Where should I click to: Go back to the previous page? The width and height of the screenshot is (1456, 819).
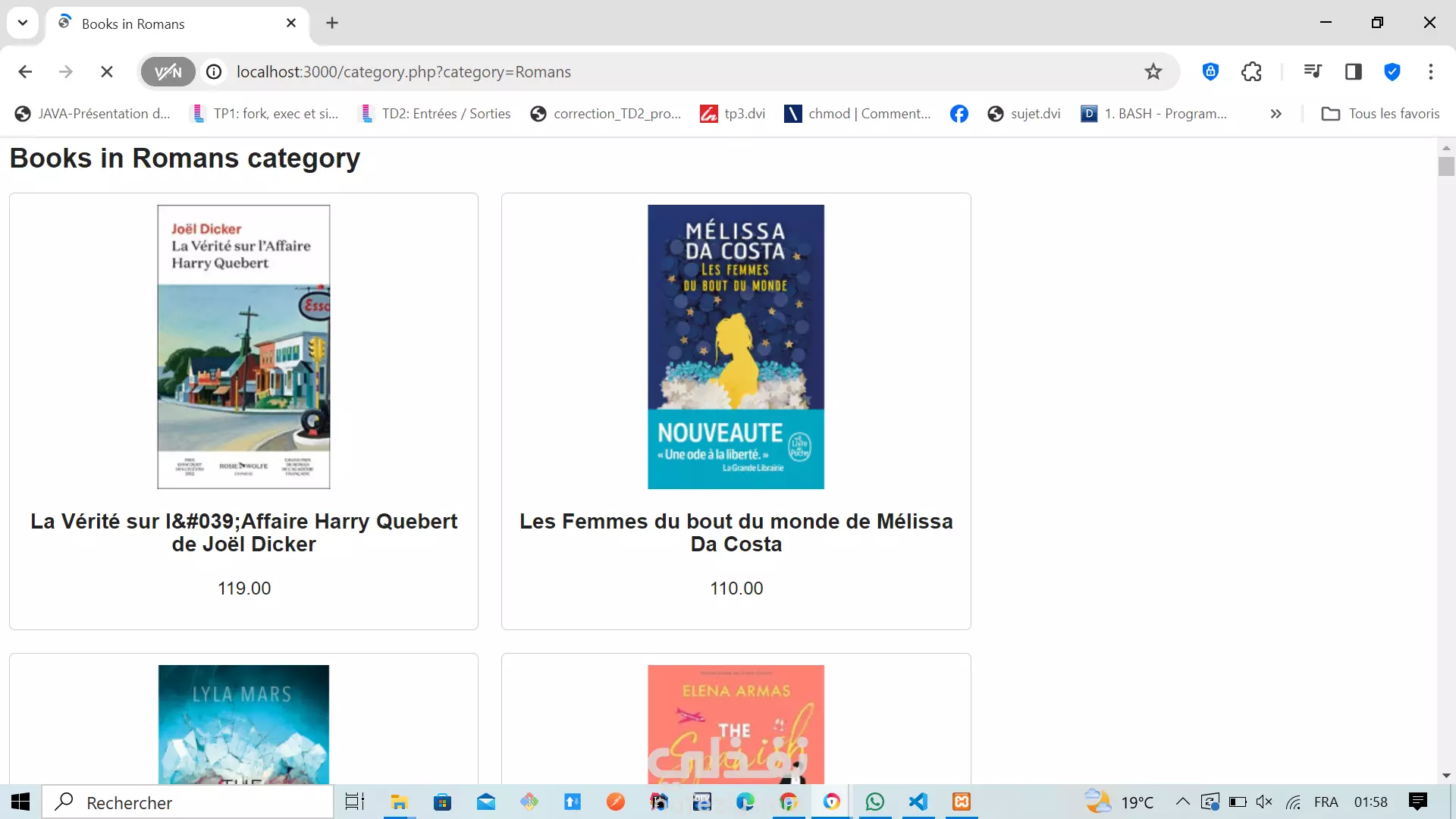[x=25, y=72]
